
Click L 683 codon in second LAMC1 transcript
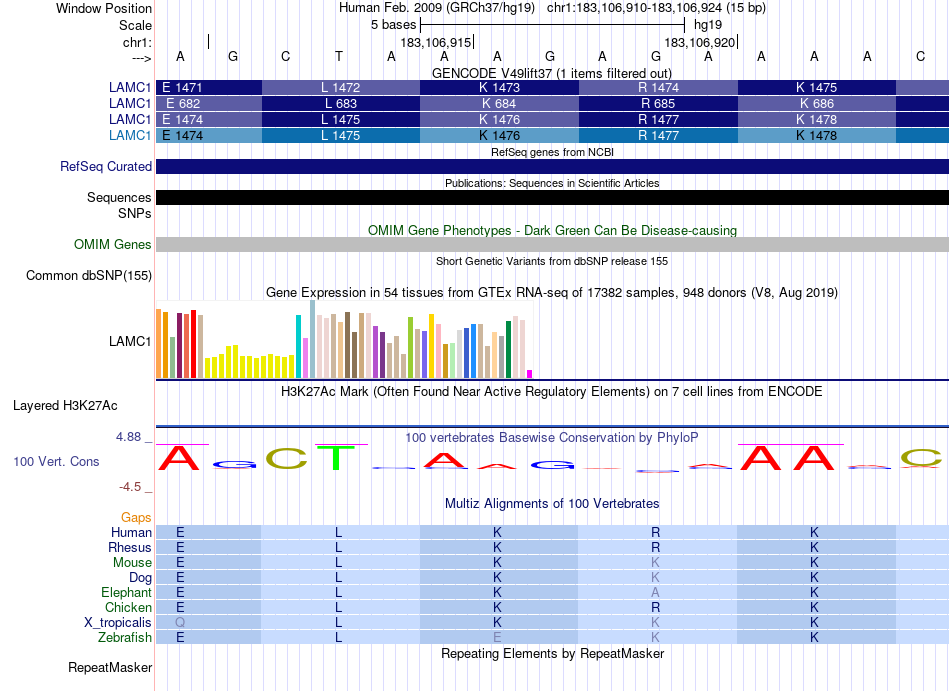click(340, 104)
